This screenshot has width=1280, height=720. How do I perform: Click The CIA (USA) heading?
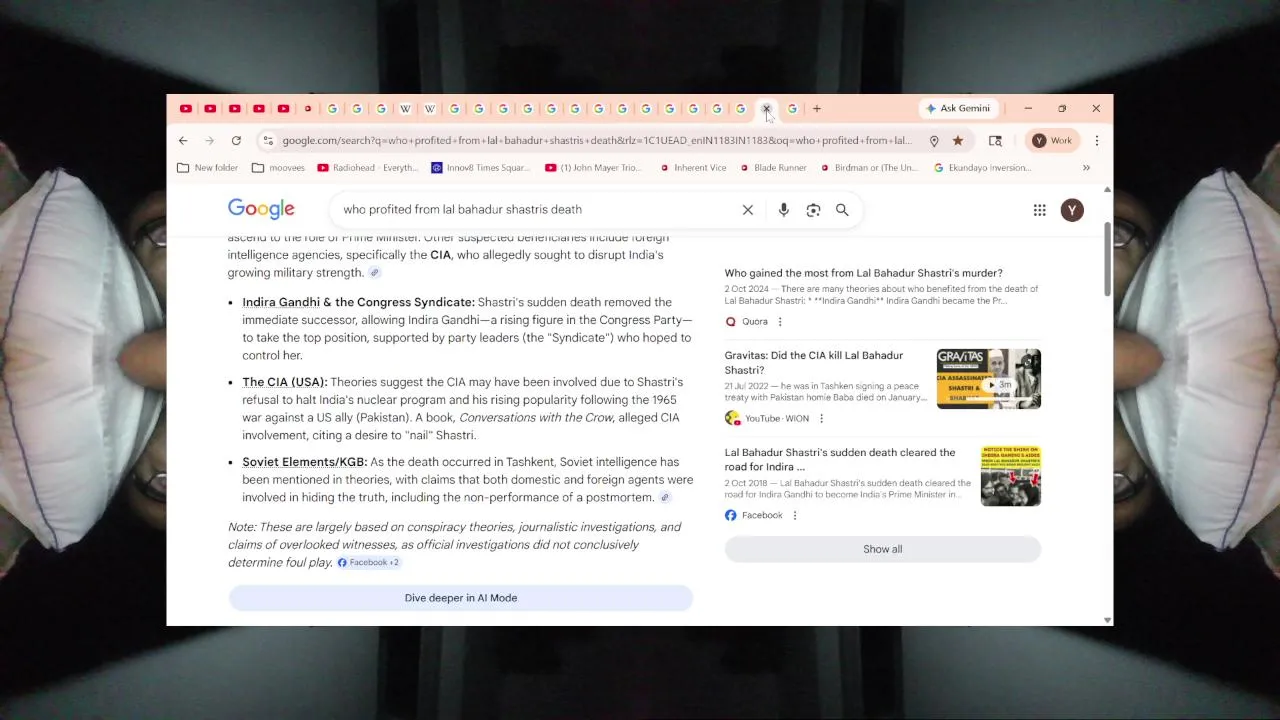[x=284, y=382]
